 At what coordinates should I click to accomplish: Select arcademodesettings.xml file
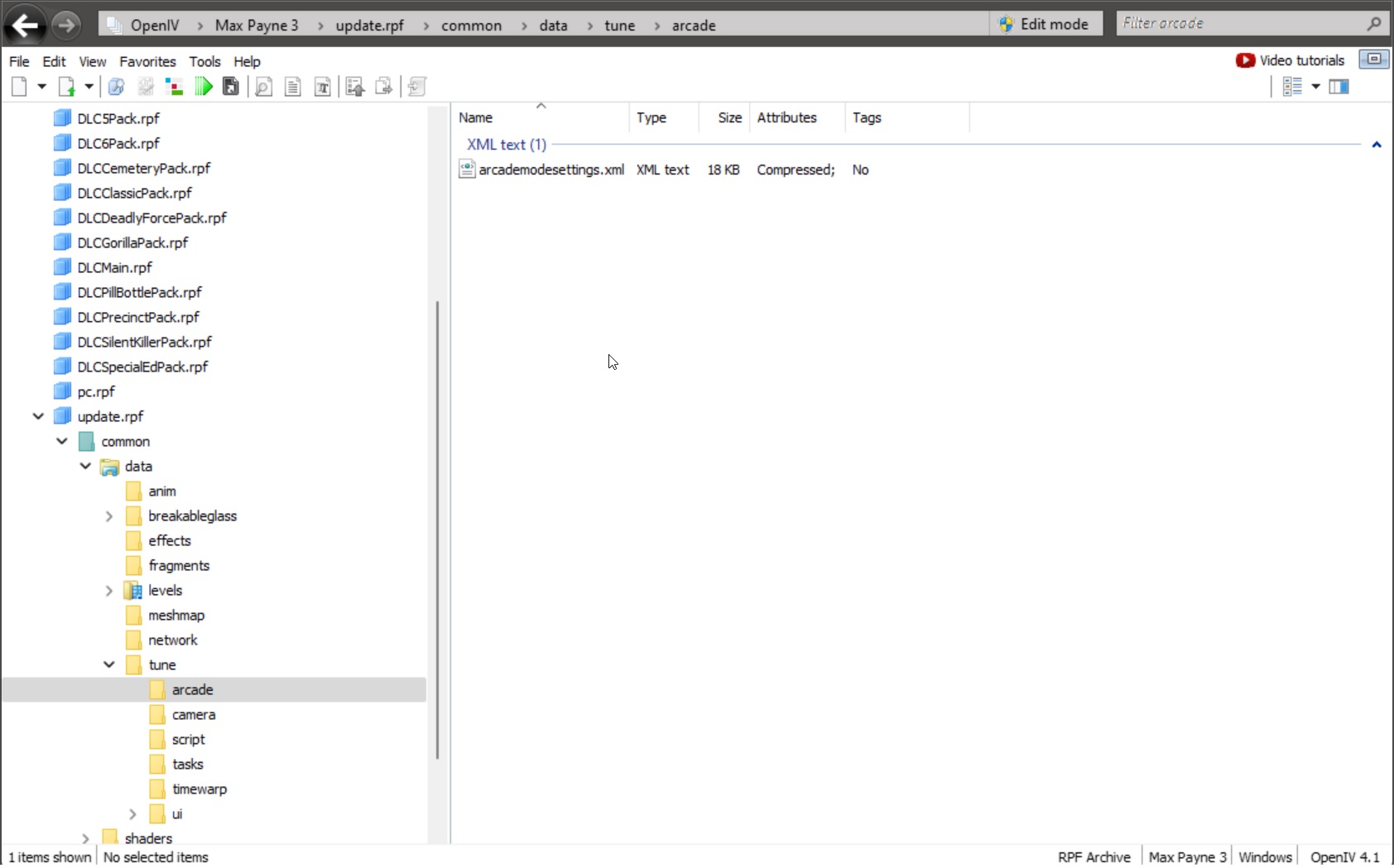click(x=551, y=170)
